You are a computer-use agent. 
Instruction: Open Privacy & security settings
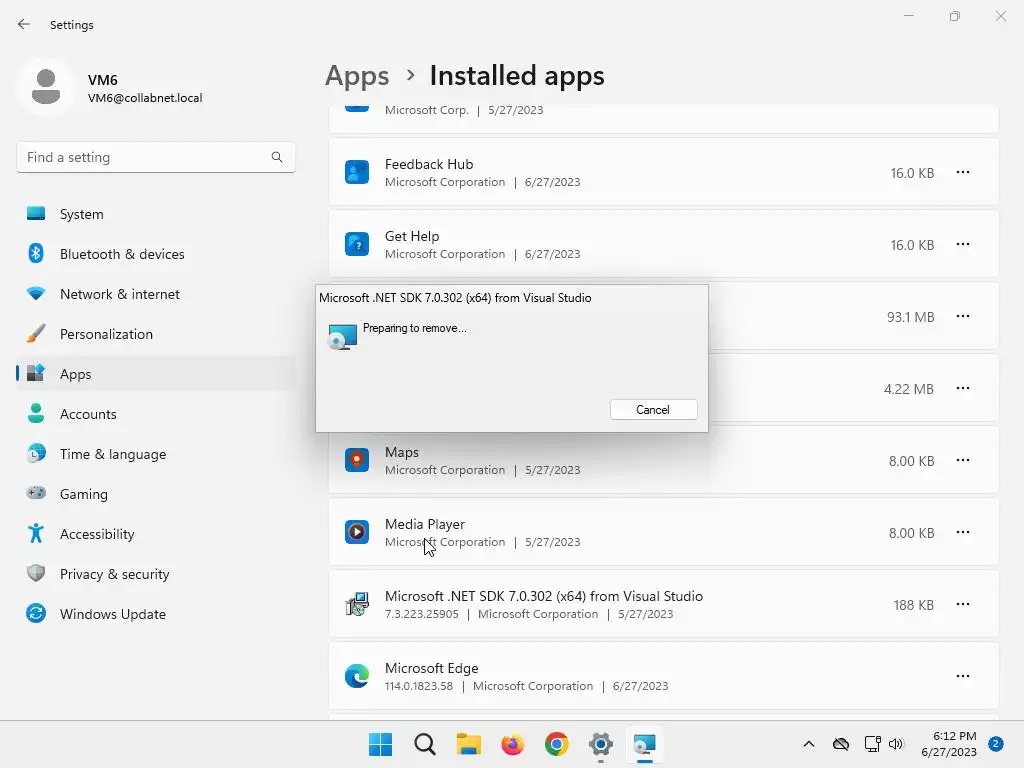coord(155,574)
